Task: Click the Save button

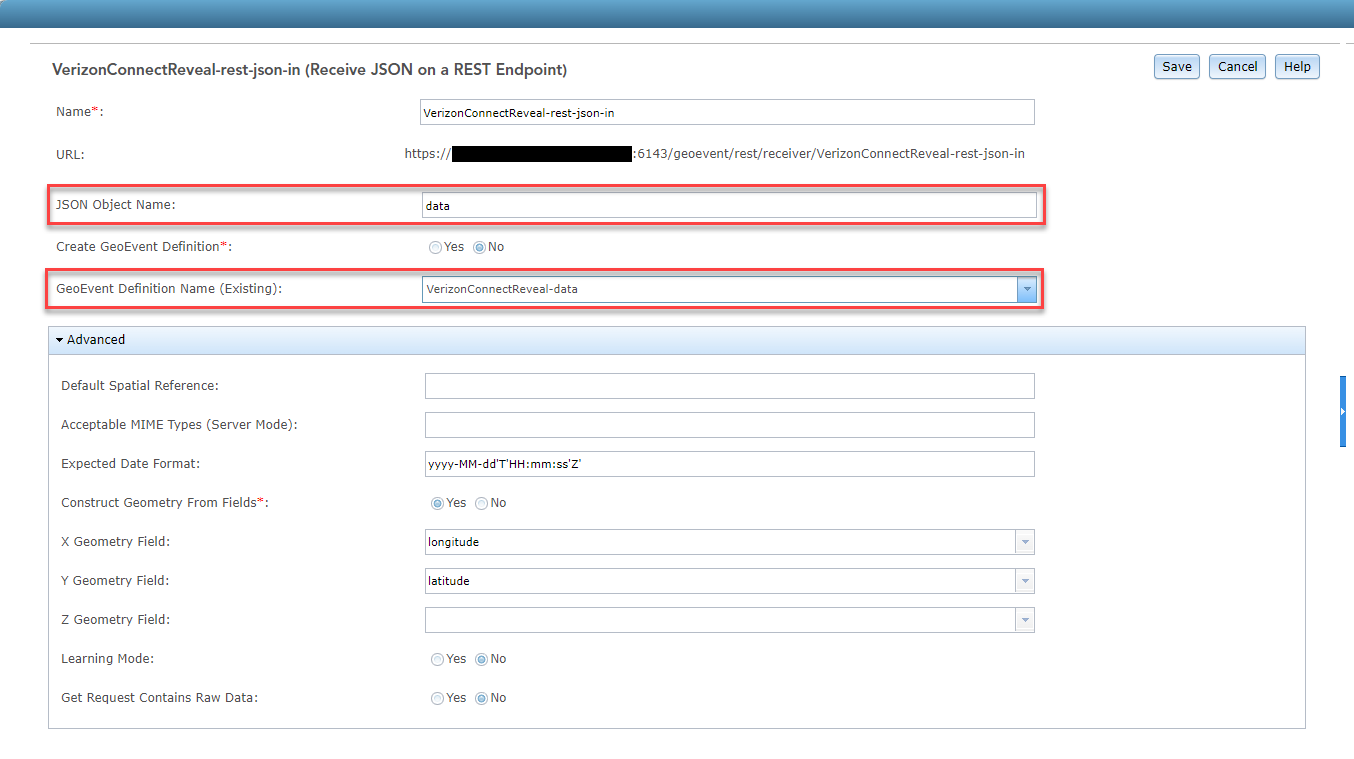Action: pyautogui.click(x=1177, y=67)
